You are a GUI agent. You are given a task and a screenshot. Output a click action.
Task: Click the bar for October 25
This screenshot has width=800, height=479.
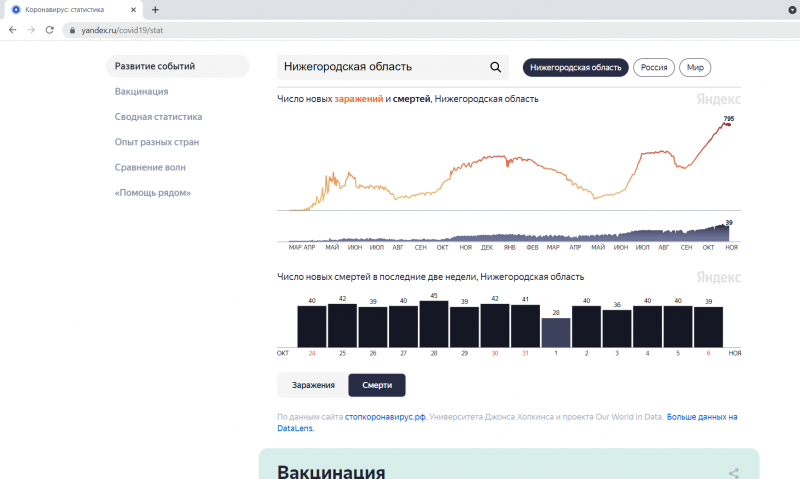click(342, 325)
